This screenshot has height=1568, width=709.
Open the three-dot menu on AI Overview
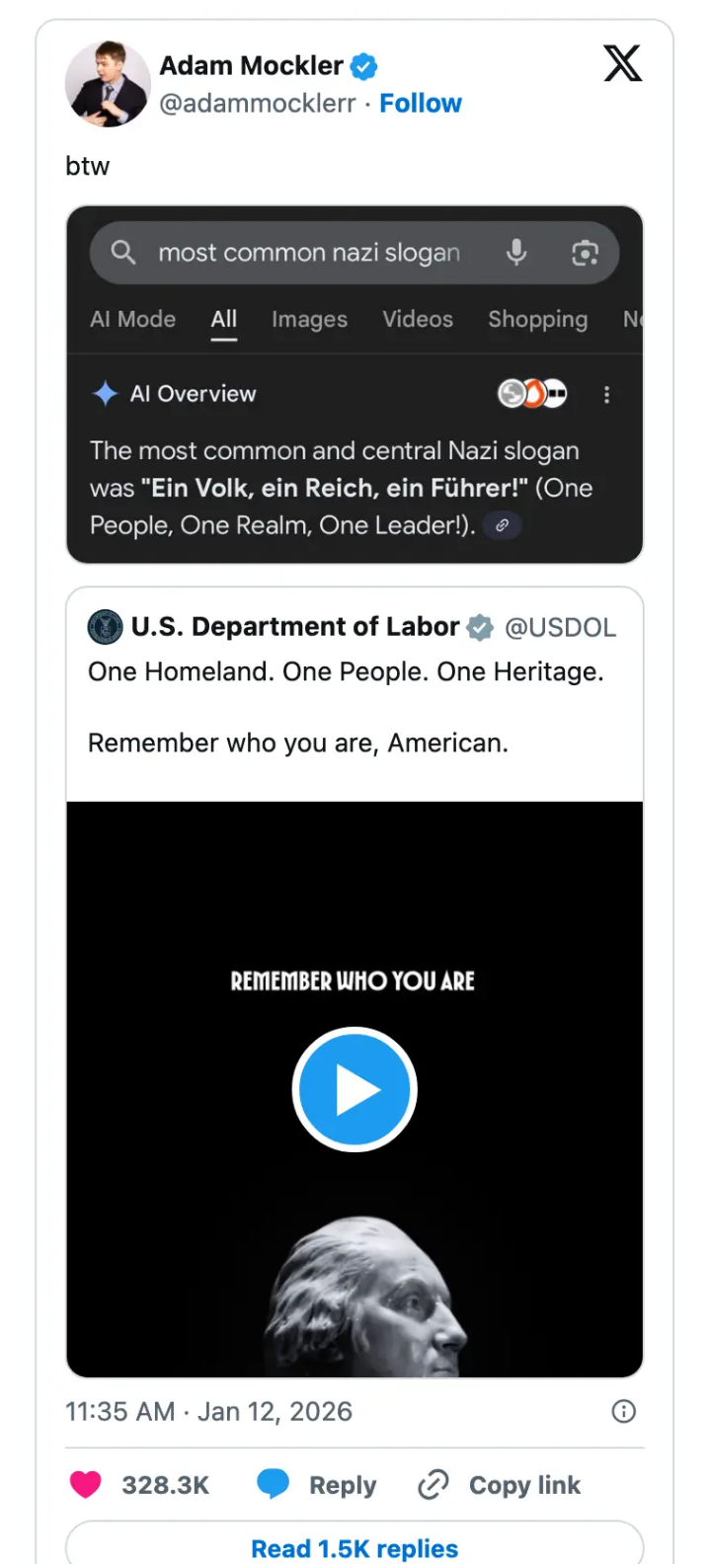click(x=606, y=394)
